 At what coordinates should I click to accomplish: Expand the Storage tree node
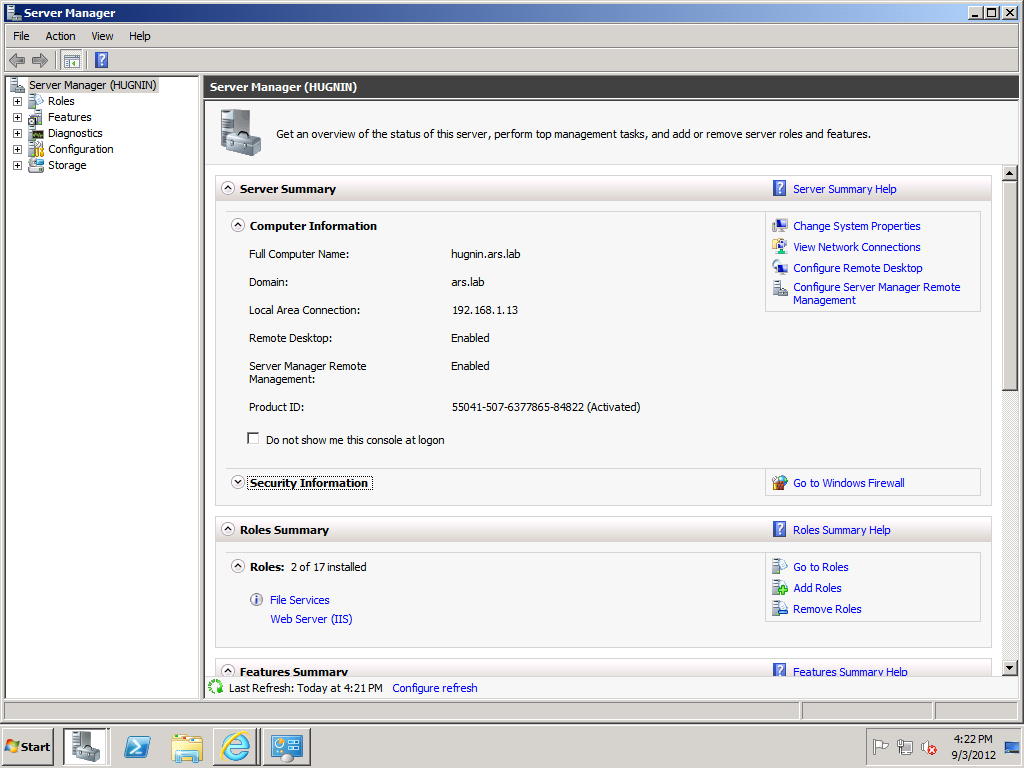click(x=18, y=165)
